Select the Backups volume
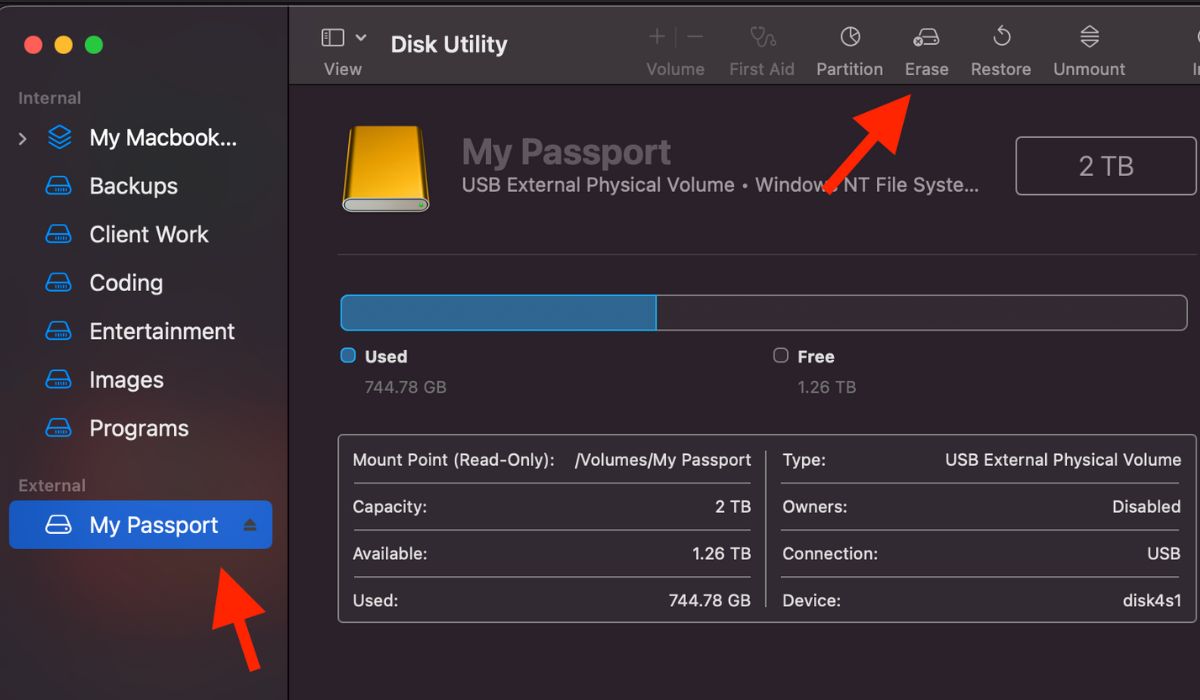Viewport: 1200px width, 700px height. 134,186
